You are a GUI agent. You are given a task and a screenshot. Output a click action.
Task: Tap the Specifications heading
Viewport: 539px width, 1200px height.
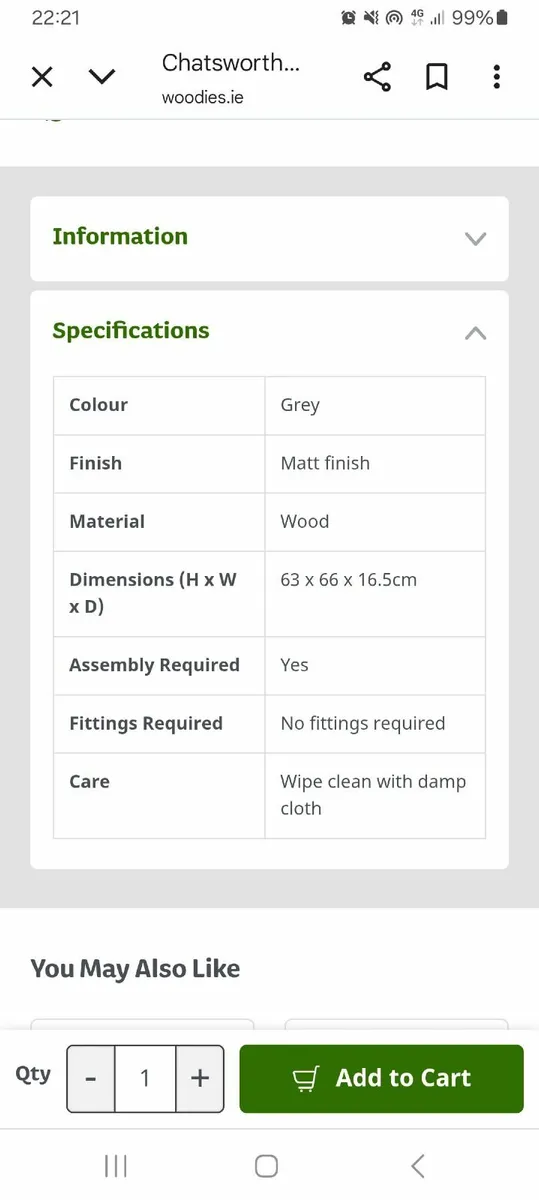(131, 331)
